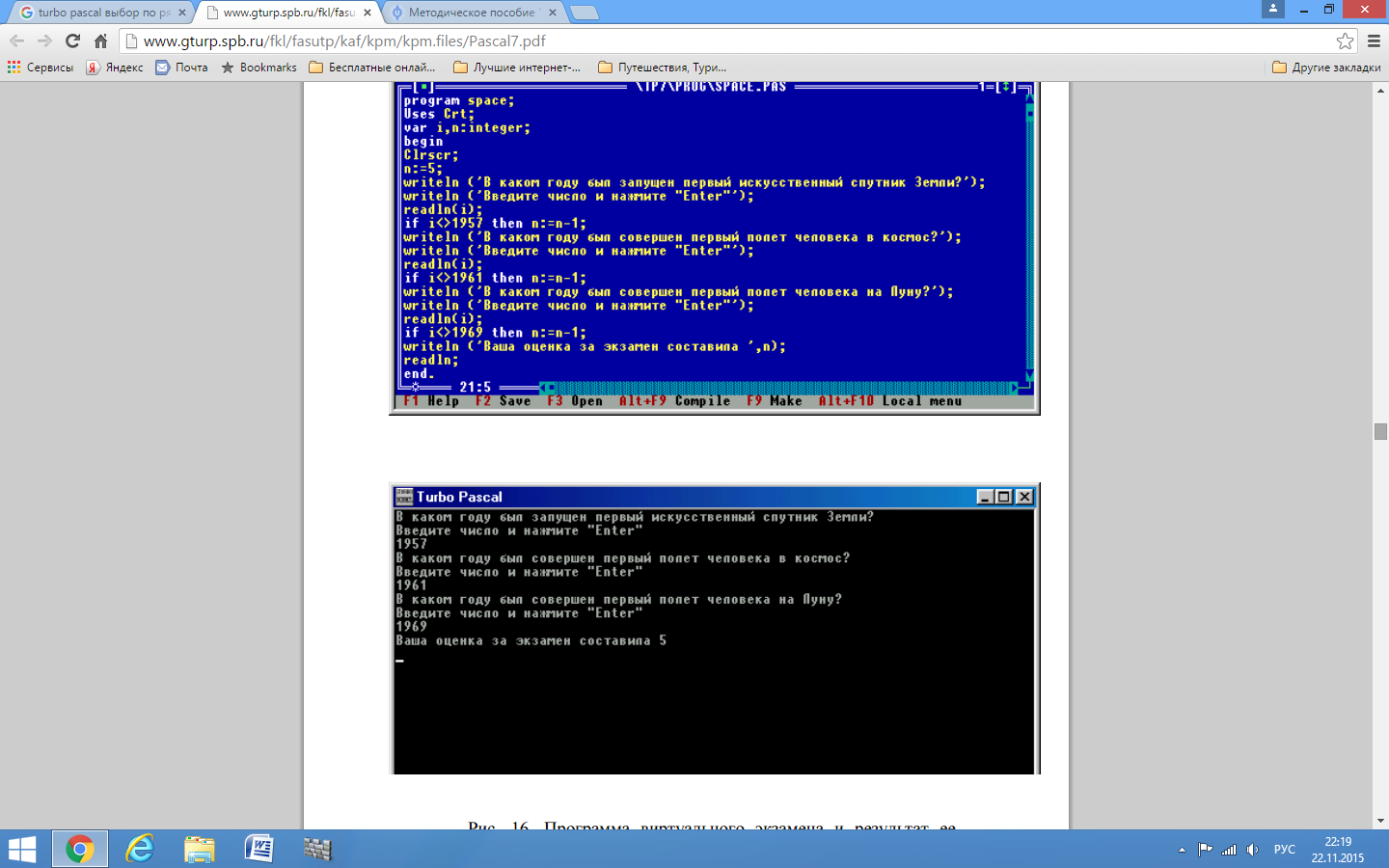Click F1 Help in Turbo Pascal status bar
Viewport: 1389px width, 868px height.
click(x=431, y=401)
